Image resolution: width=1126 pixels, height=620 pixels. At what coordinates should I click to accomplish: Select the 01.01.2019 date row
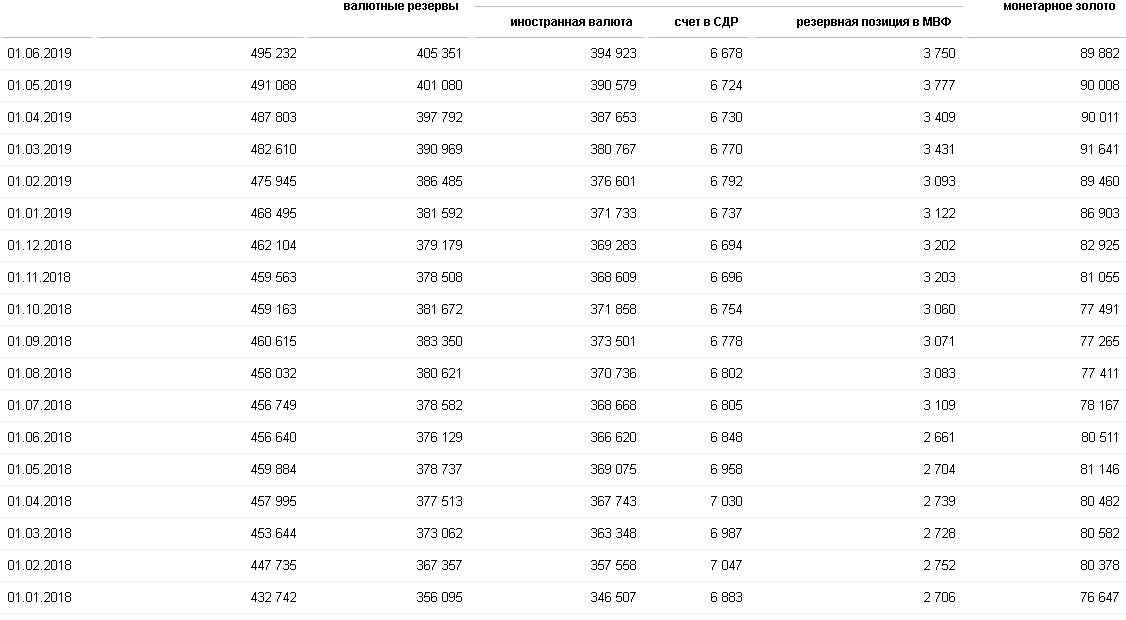point(39,214)
